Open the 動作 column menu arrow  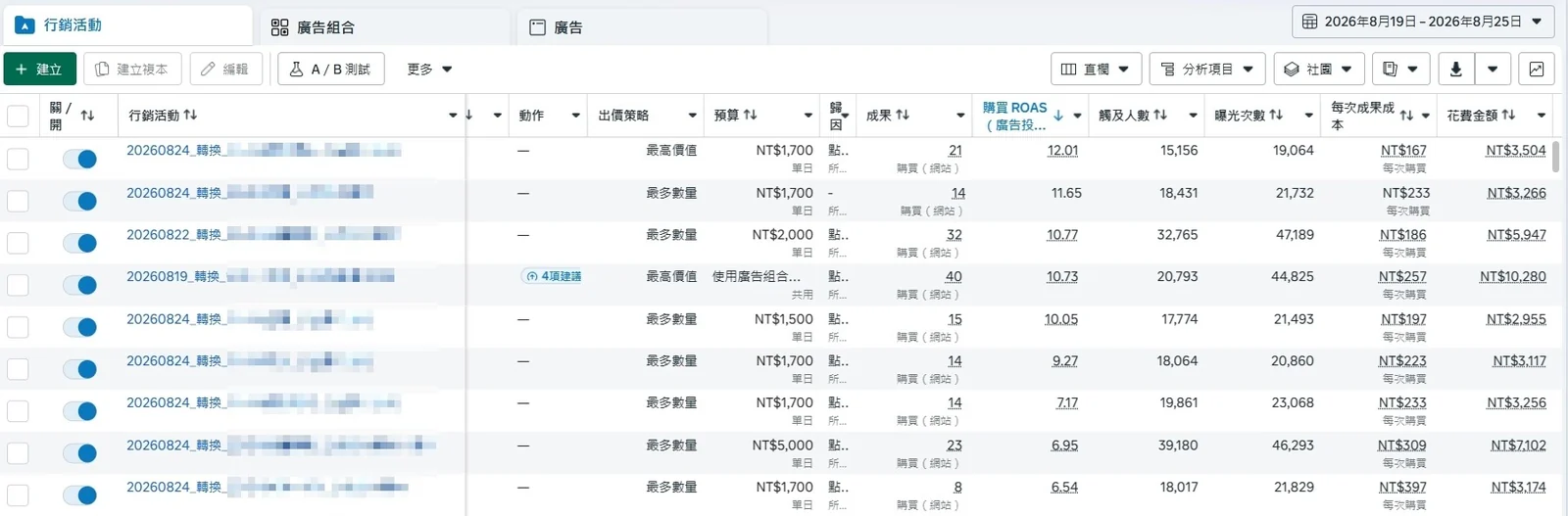(x=575, y=116)
